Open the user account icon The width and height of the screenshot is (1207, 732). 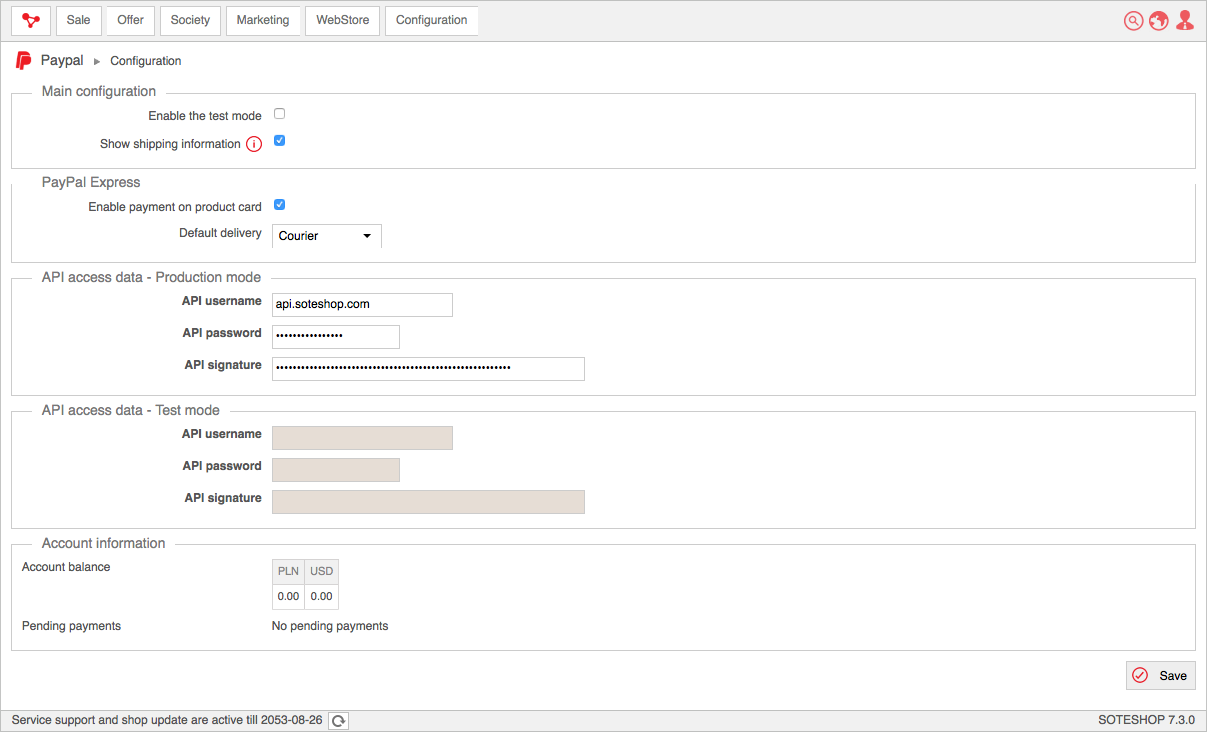coord(1185,21)
